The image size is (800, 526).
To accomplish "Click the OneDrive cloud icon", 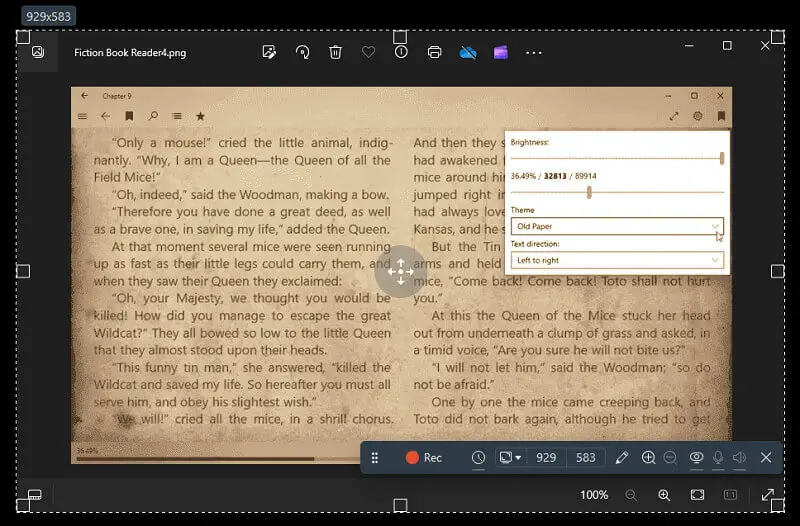I will click(x=468, y=52).
